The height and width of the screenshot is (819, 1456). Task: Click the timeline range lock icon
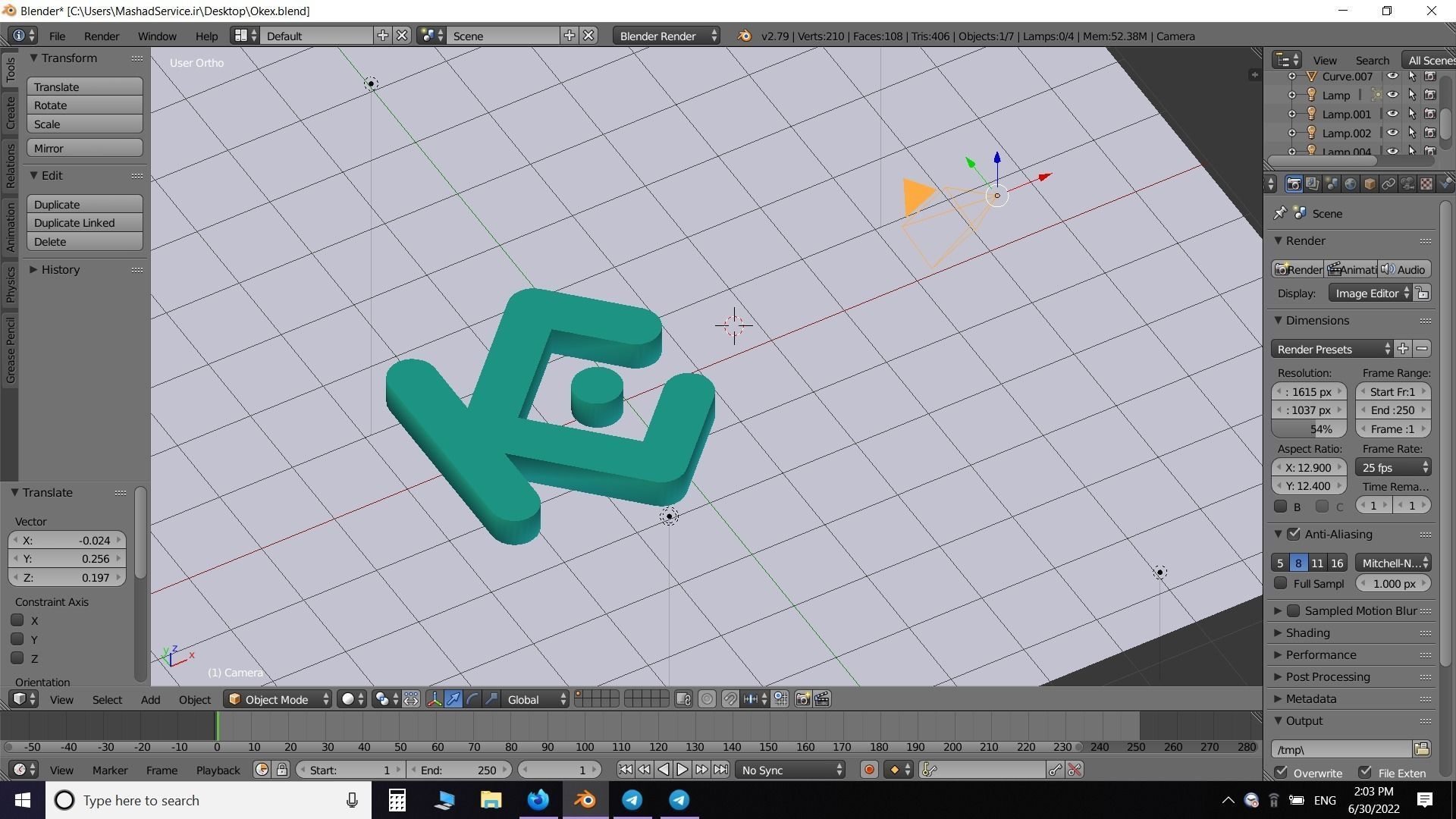coord(282,770)
